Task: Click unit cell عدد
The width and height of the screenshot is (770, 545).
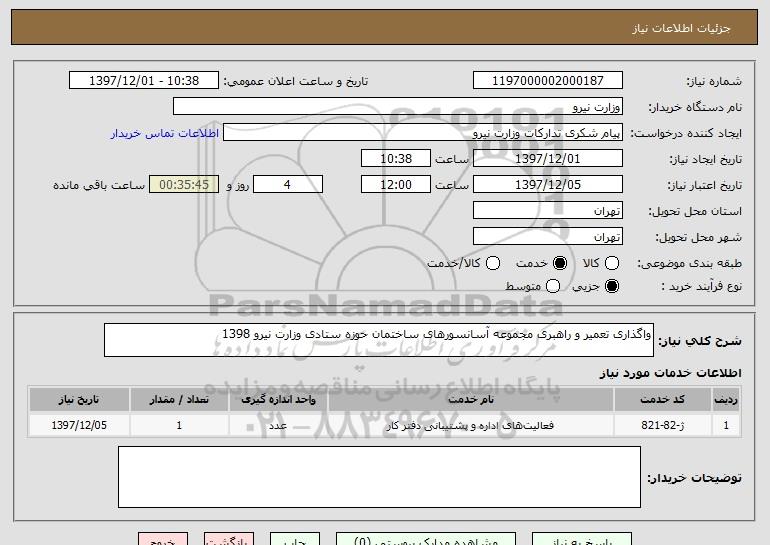Action: [x=278, y=425]
